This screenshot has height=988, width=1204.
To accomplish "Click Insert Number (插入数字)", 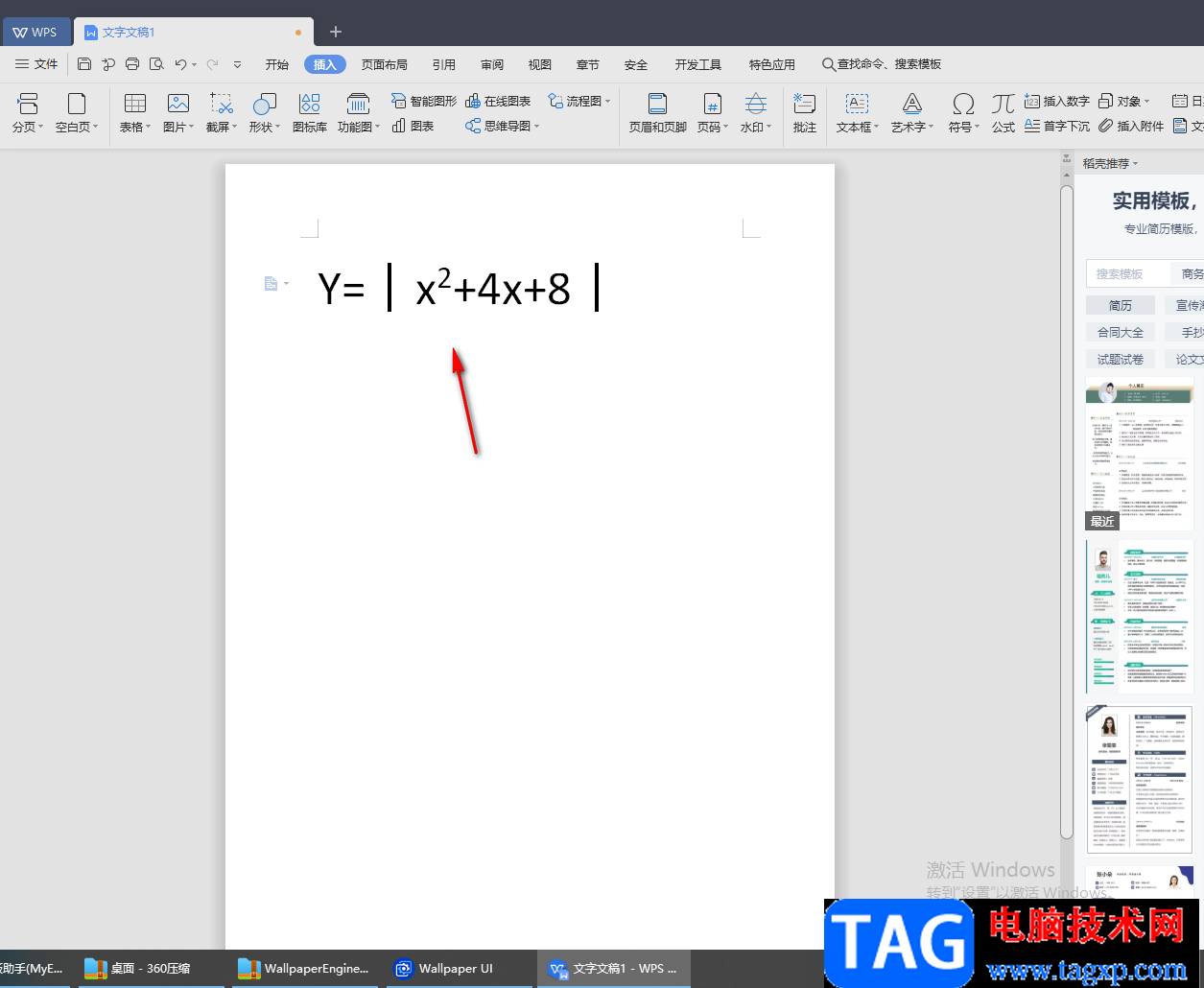I will click(1057, 101).
